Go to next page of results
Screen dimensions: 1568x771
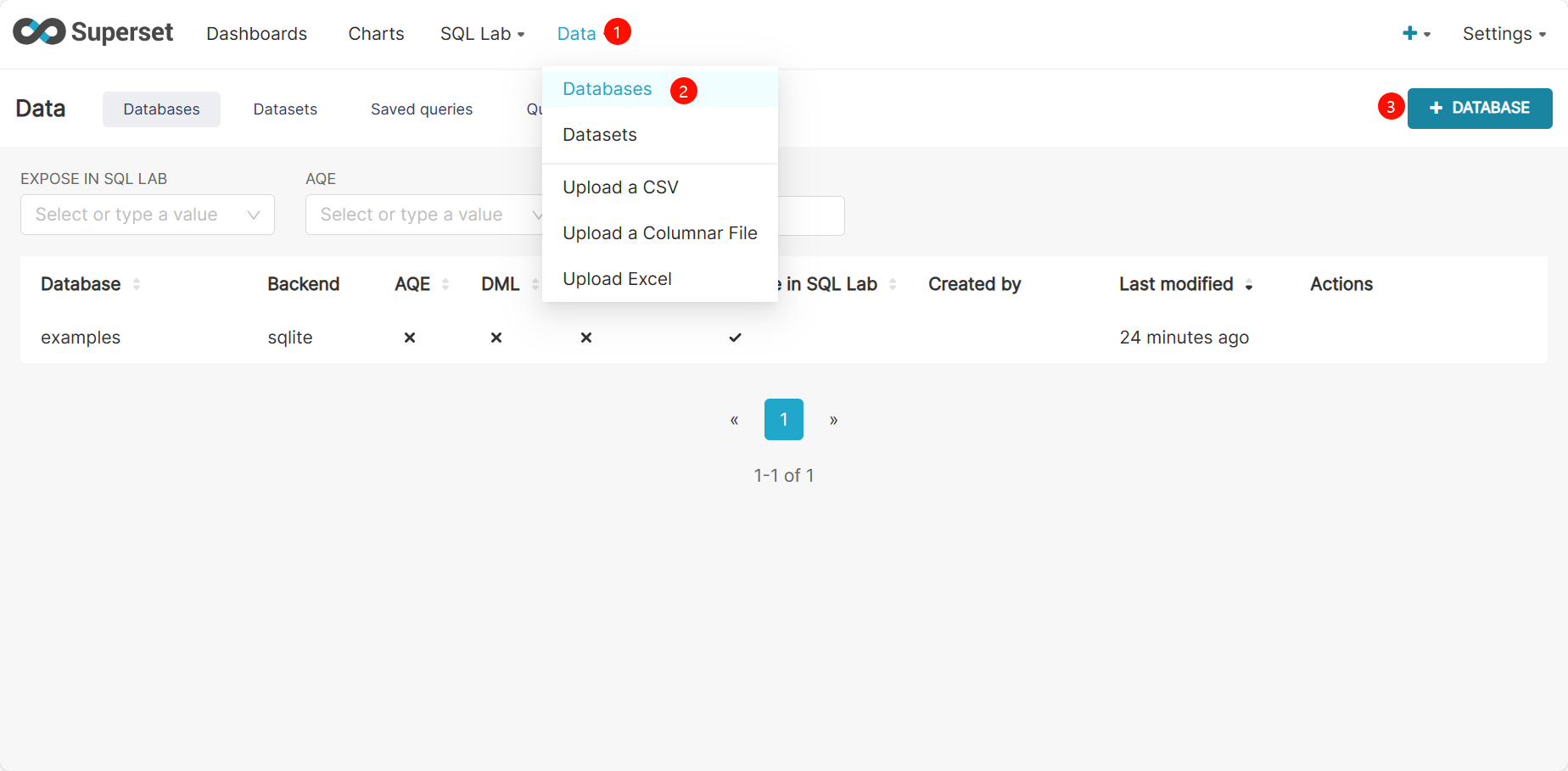coord(834,420)
